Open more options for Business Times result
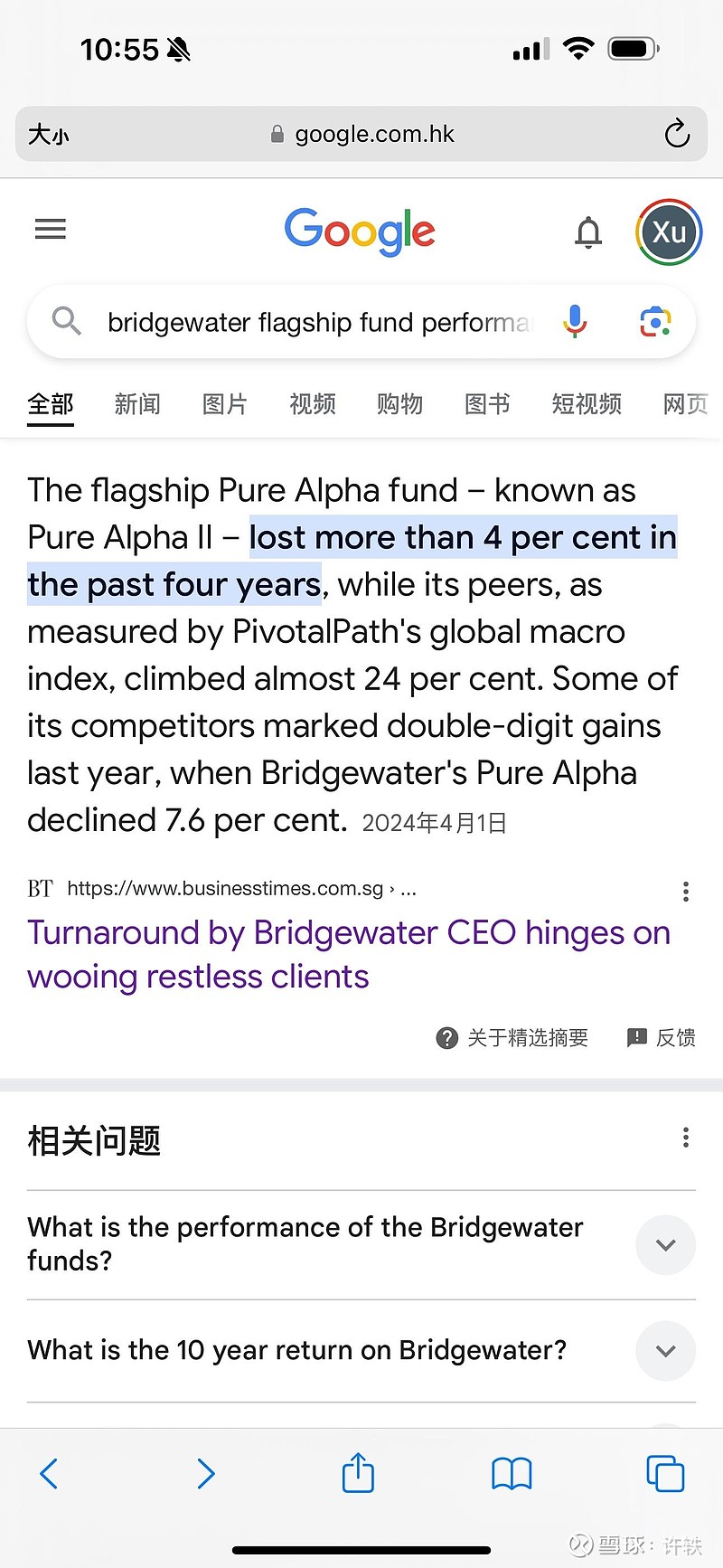This screenshot has width=723, height=1568. click(x=686, y=892)
